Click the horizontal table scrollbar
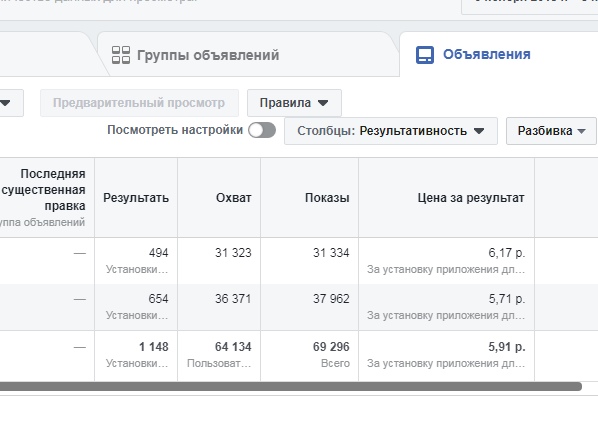Image resolution: width=598 pixels, height=444 pixels. point(290,386)
